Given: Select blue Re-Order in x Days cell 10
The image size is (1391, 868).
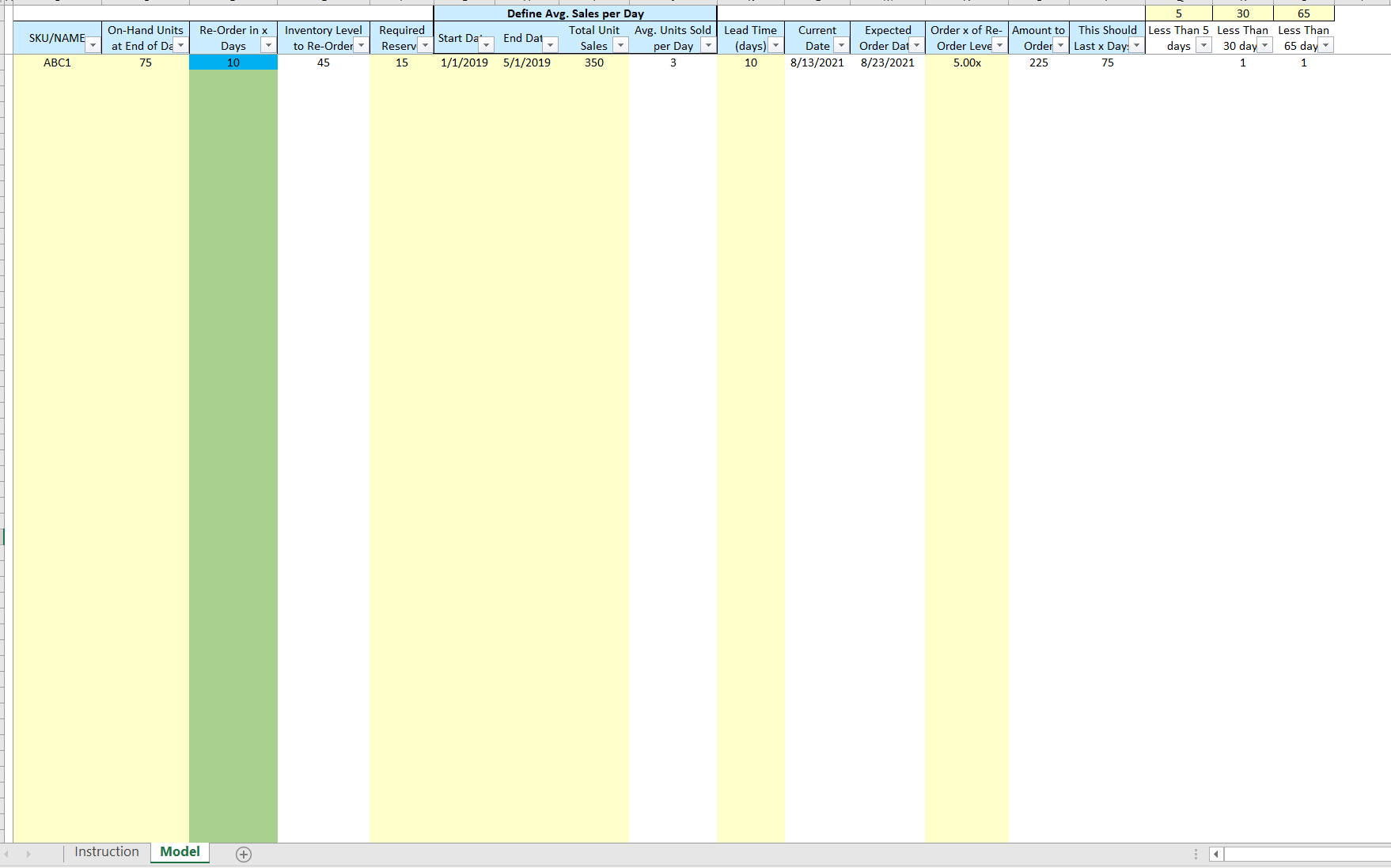Looking at the screenshot, I should click(x=233, y=63).
